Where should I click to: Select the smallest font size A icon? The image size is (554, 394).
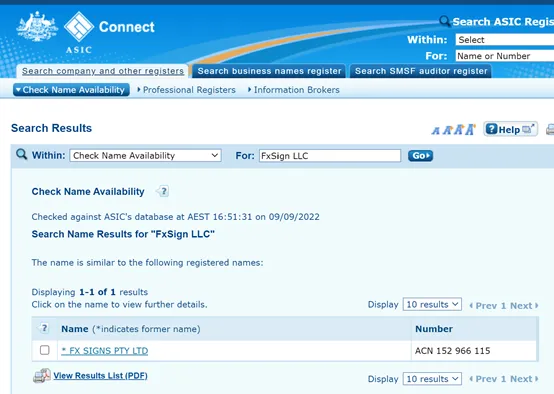point(436,131)
